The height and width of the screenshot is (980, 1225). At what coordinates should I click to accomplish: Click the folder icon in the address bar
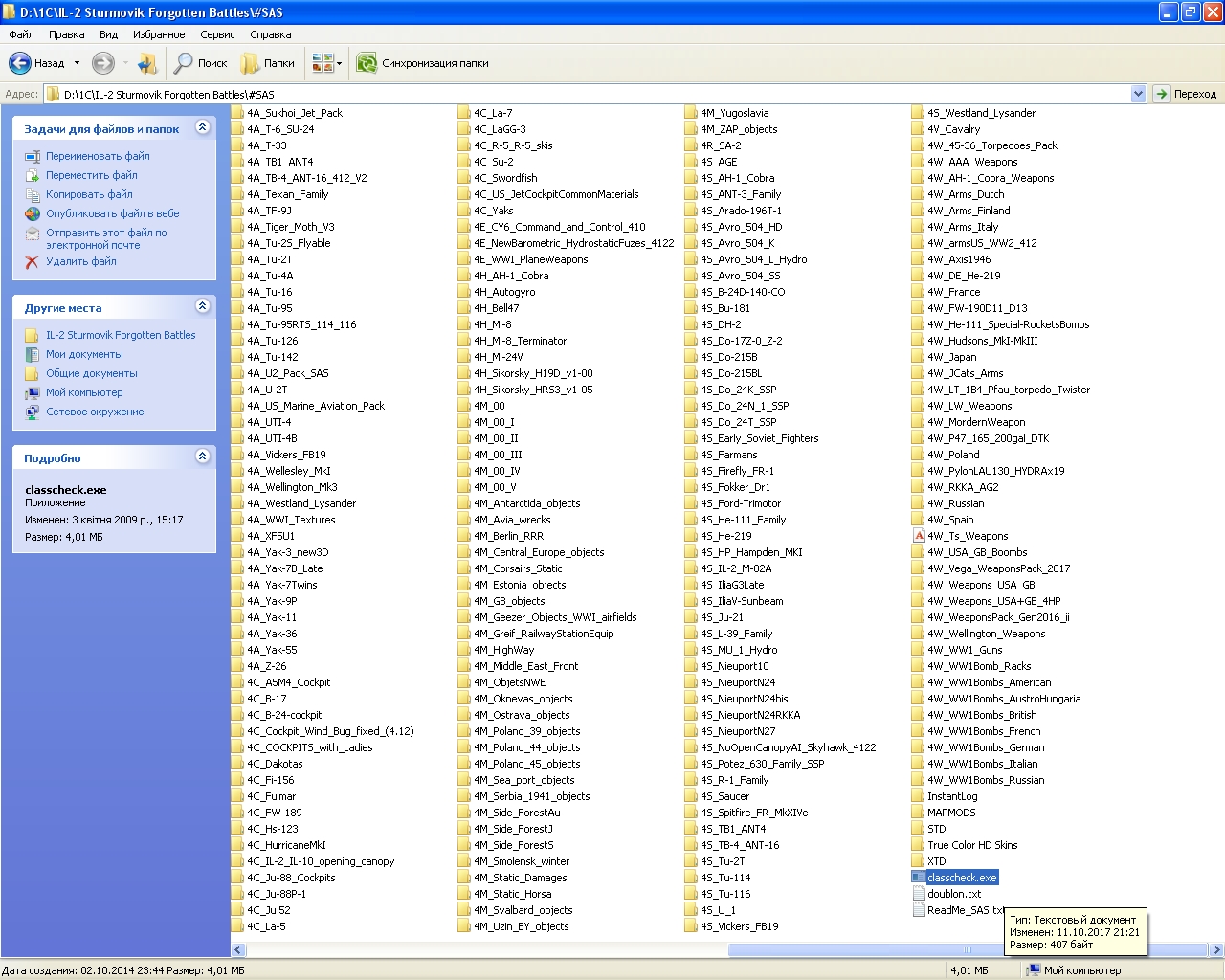point(54,94)
